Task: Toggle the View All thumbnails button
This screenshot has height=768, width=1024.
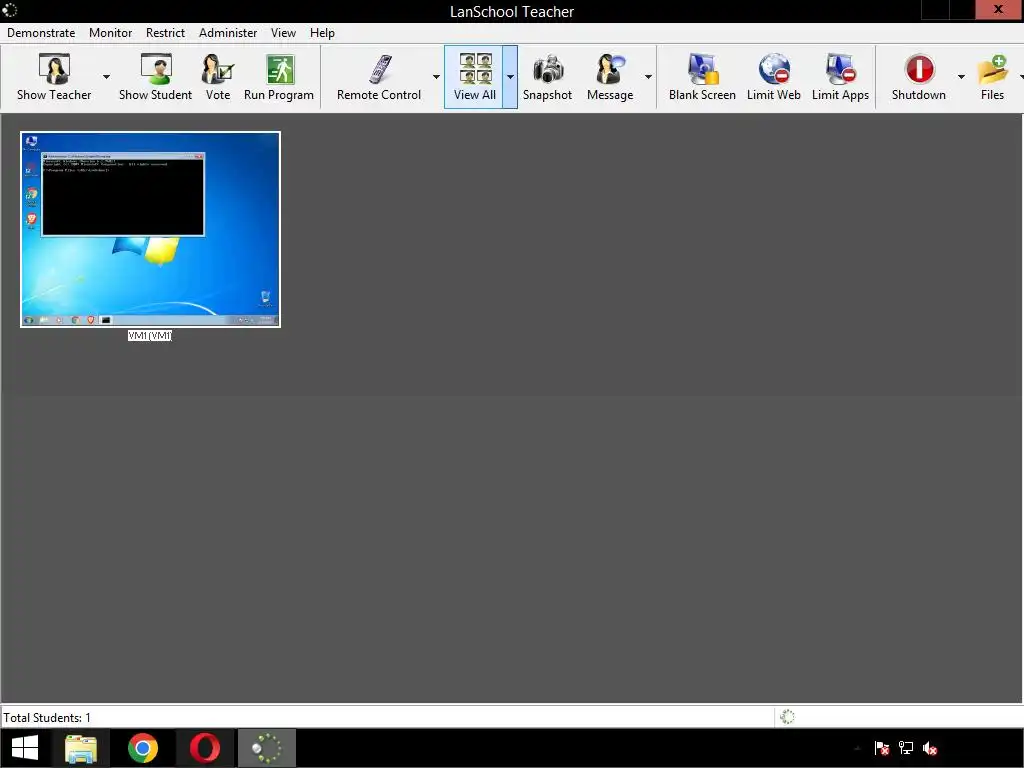Action: coord(474,77)
